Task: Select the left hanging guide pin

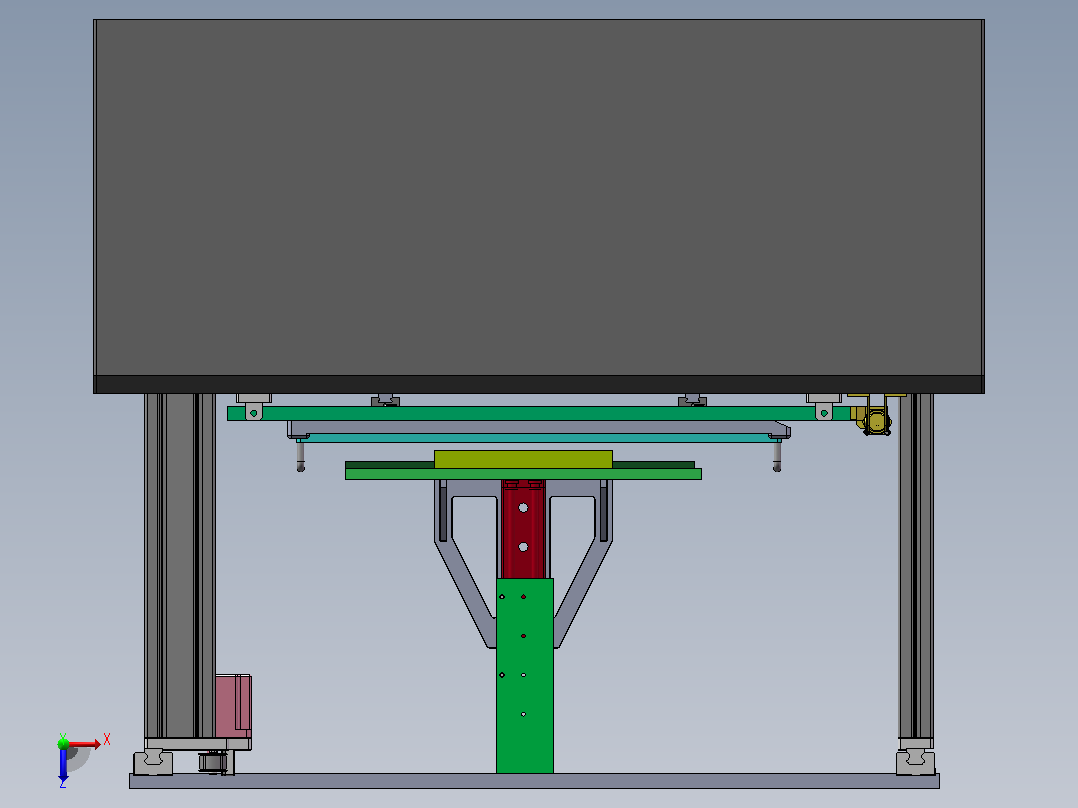Action: [300, 457]
